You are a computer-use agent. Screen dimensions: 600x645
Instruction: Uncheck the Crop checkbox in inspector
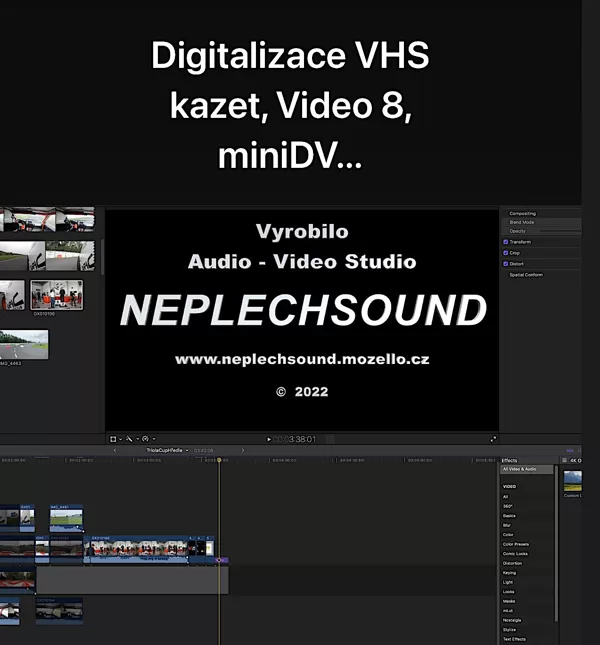[x=506, y=253]
